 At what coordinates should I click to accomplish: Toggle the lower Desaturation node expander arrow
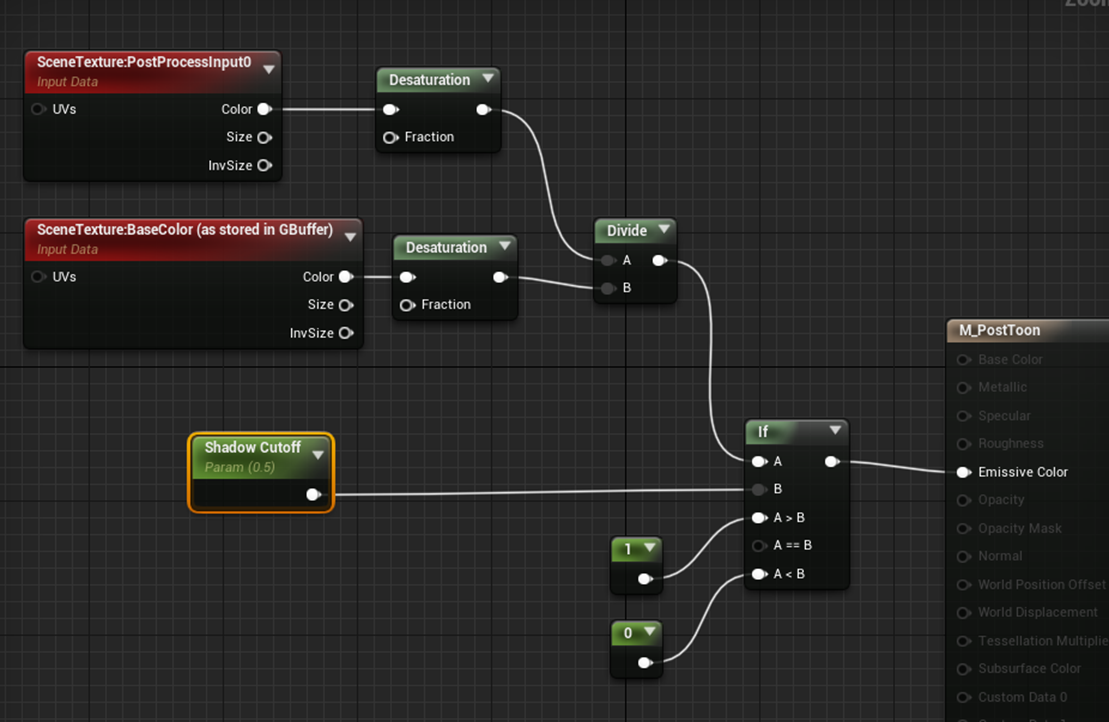point(505,246)
